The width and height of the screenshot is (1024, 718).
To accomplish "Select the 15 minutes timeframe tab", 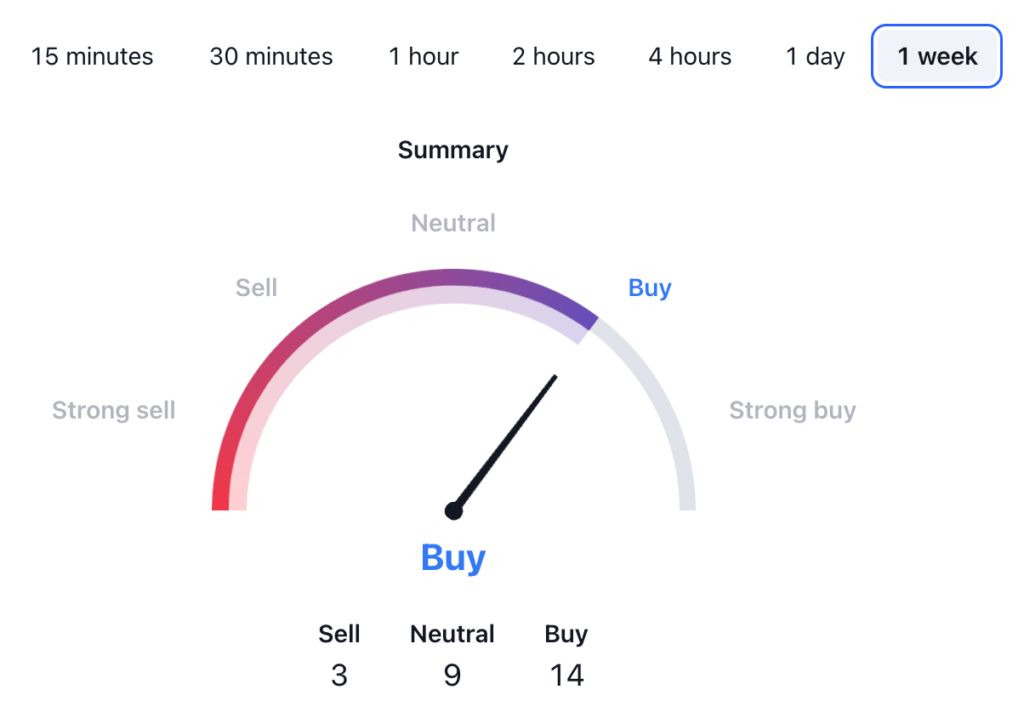I will (x=92, y=56).
